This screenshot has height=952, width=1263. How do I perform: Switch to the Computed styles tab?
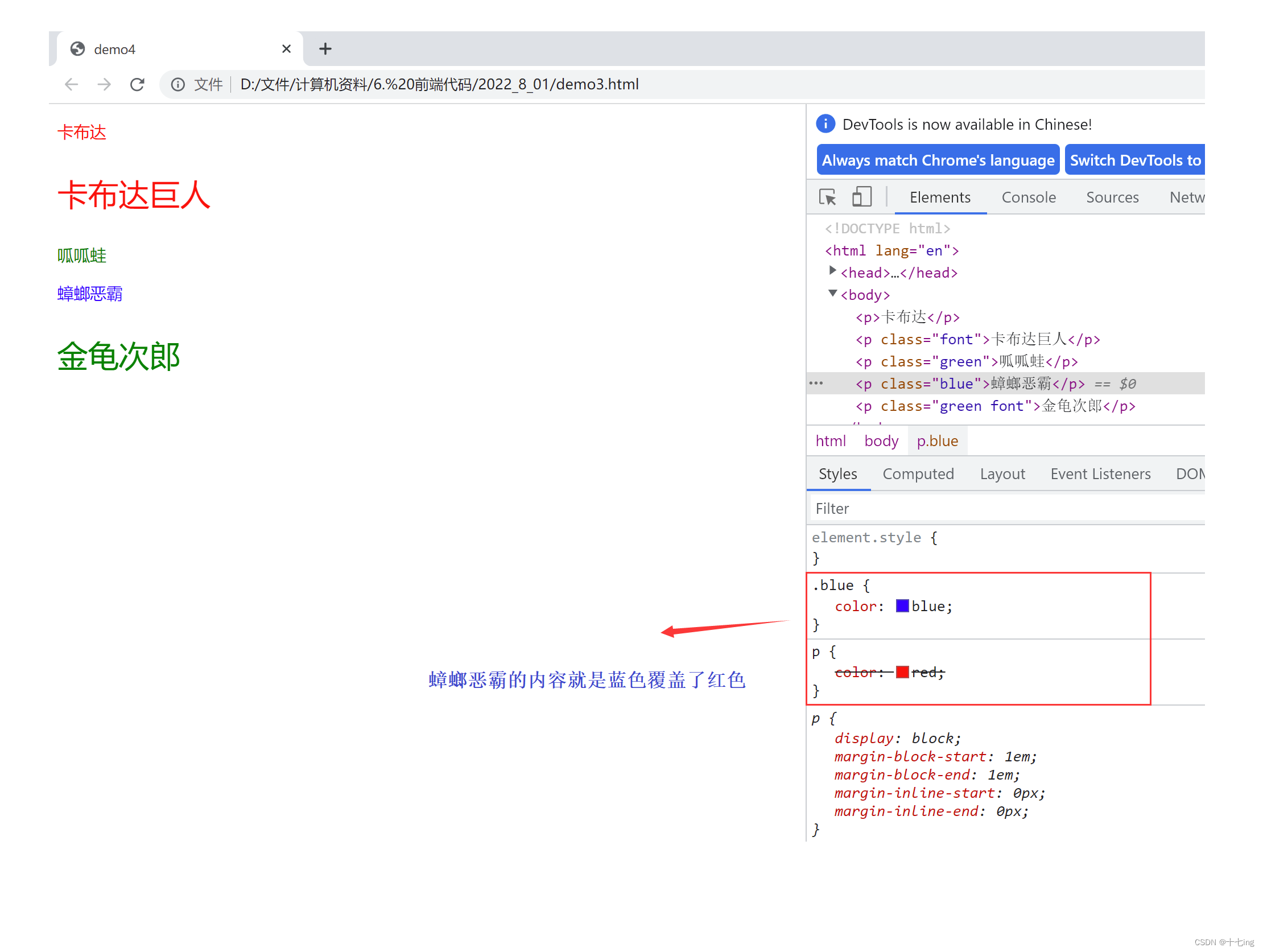pyautogui.click(x=918, y=474)
